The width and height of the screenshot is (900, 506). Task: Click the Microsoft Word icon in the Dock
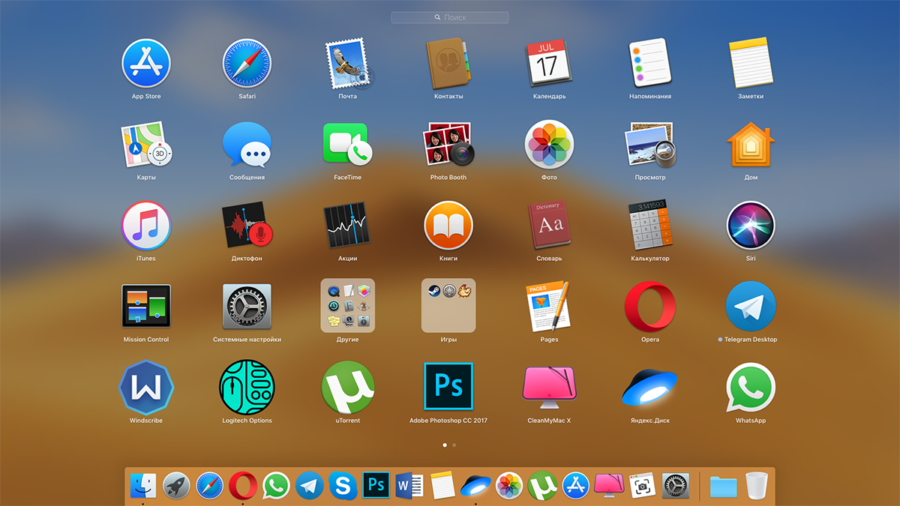click(409, 486)
